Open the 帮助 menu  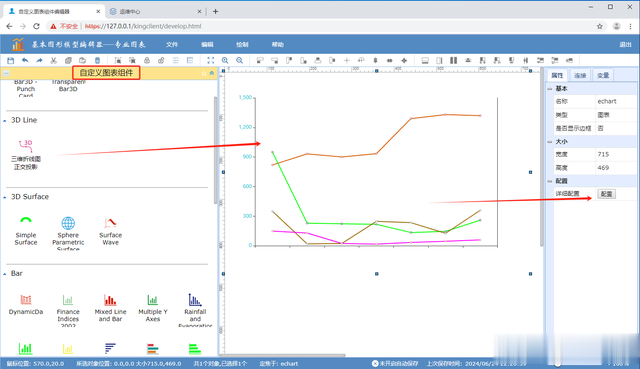point(278,44)
